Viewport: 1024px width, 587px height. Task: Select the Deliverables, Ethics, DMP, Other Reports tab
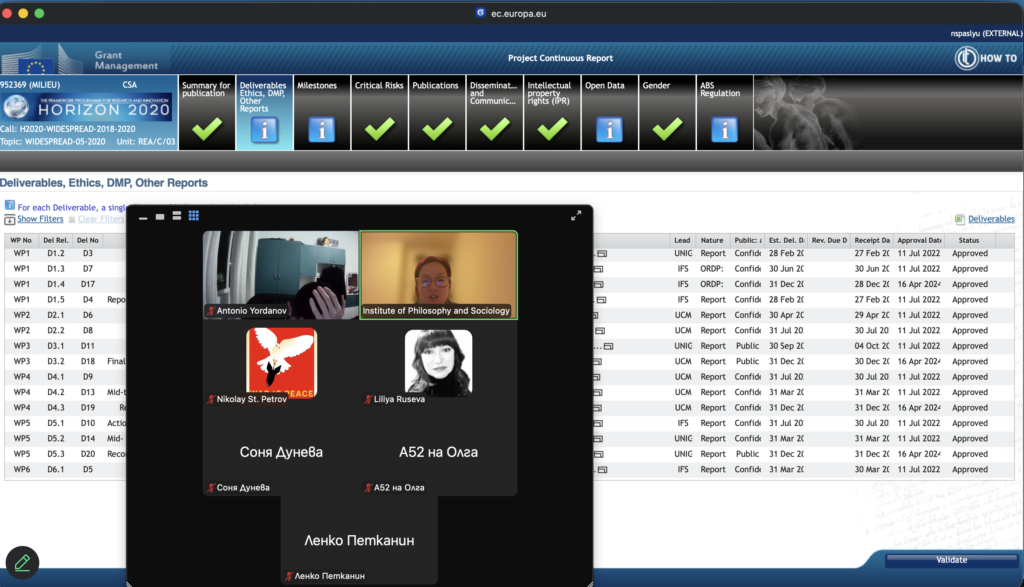(x=264, y=112)
